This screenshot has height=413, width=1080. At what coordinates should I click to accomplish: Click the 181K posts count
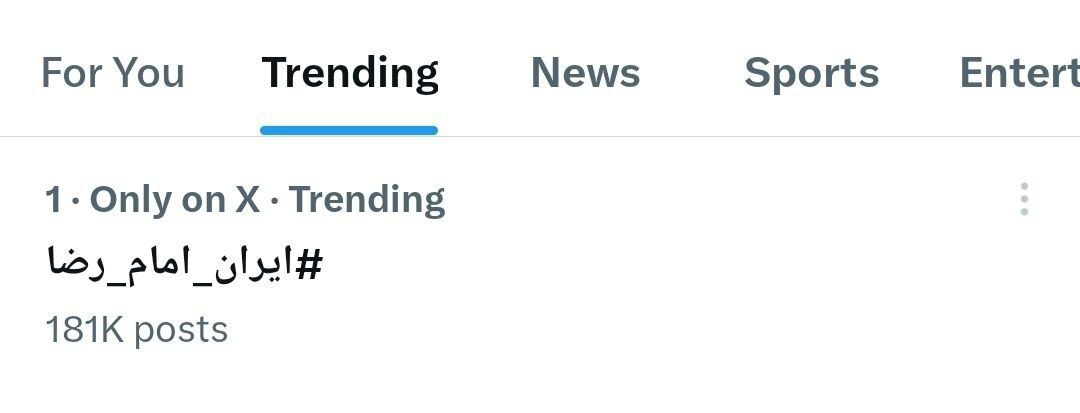[137, 329]
